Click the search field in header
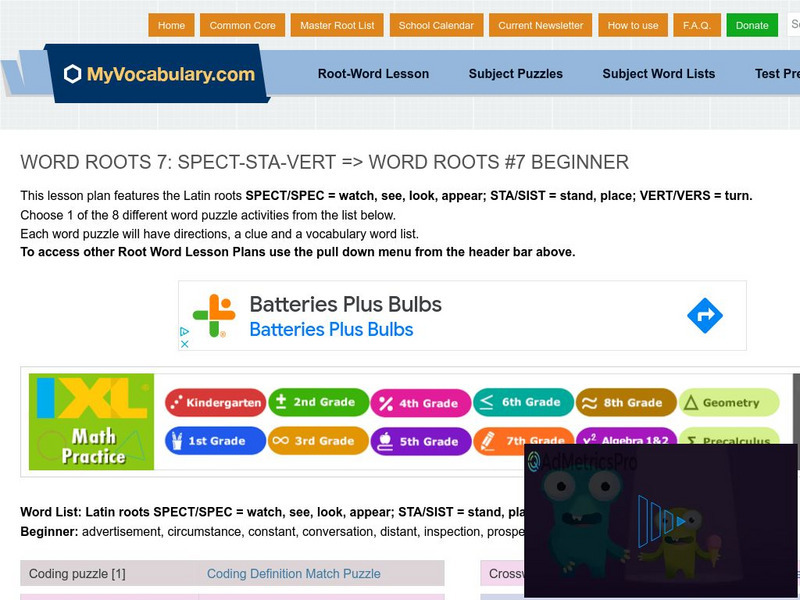The height and width of the screenshot is (600, 800). click(x=794, y=24)
